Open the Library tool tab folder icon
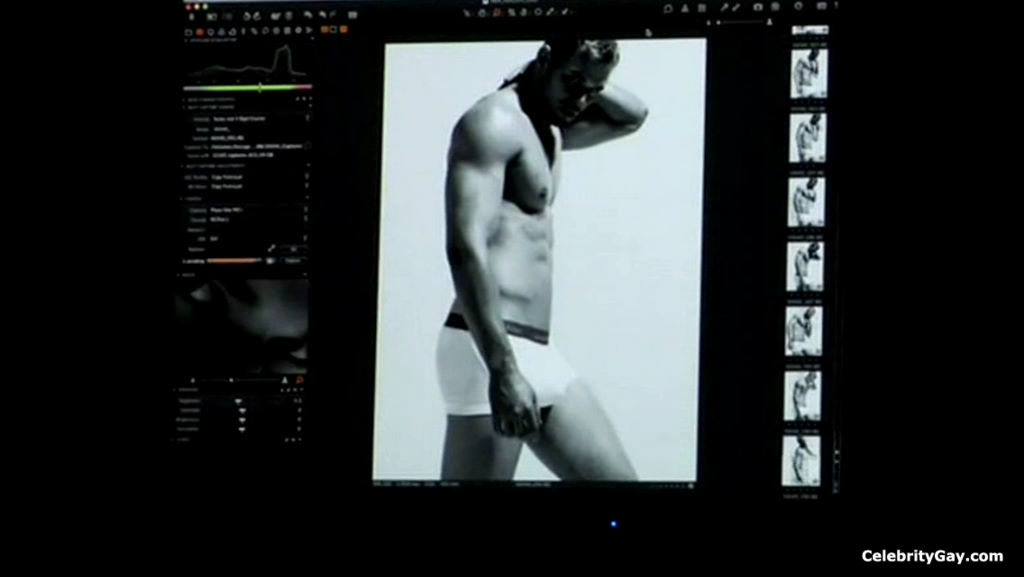This screenshot has height=577, width=1024. pos(188,31)
